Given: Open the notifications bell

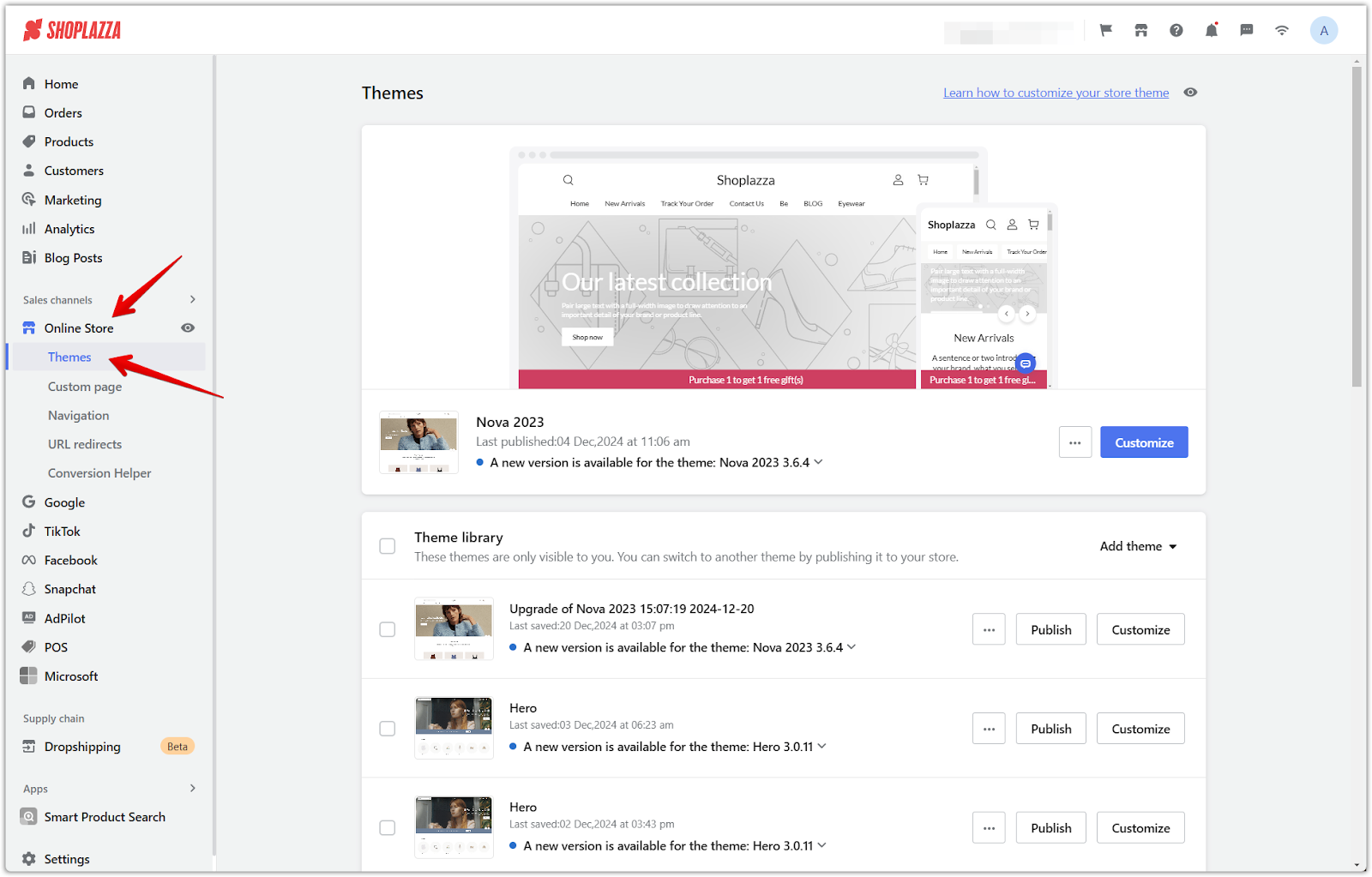Looking at the screenshot, I should tap(1212, 30).
